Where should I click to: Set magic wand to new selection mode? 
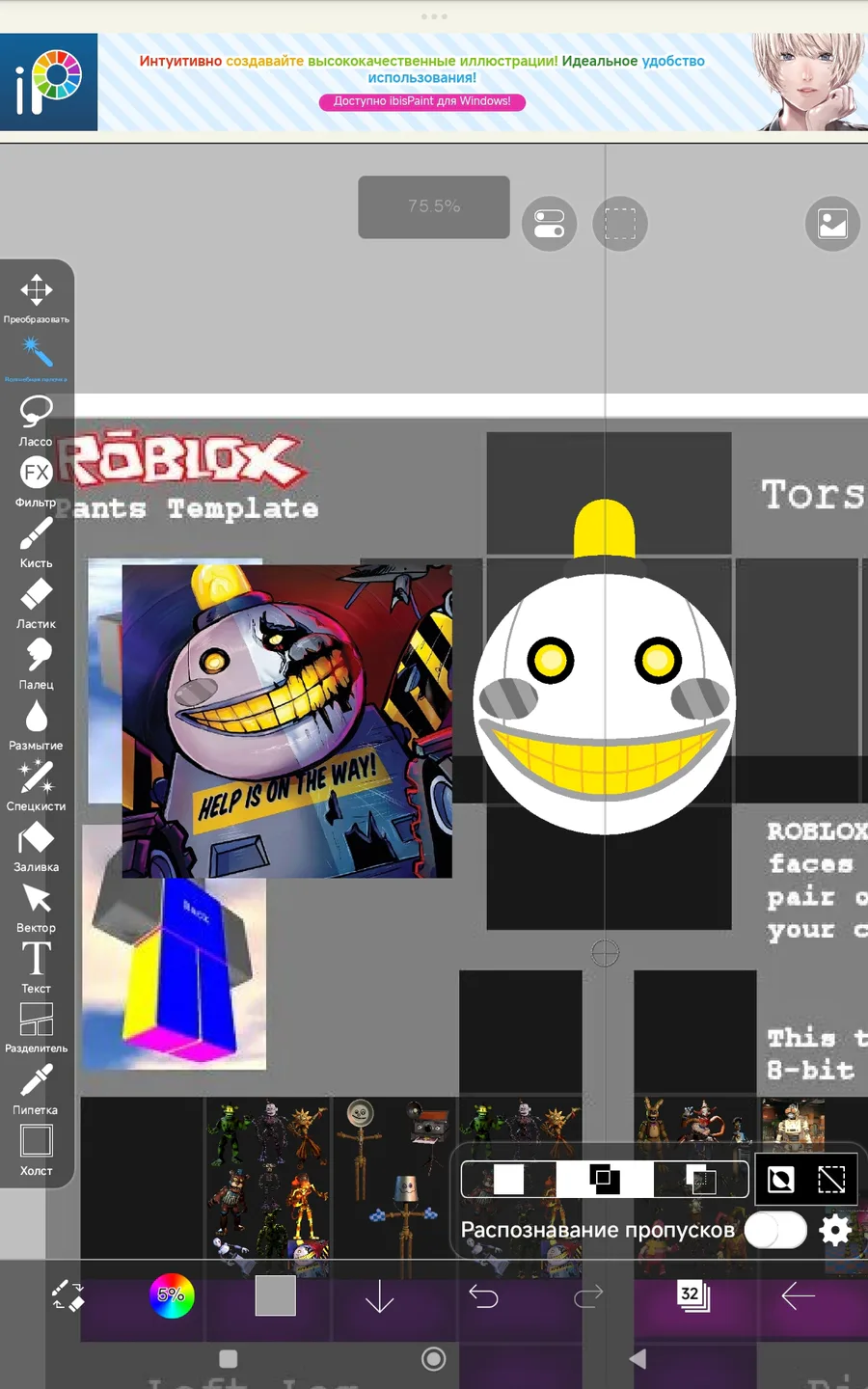click(x=509, y=1179)
